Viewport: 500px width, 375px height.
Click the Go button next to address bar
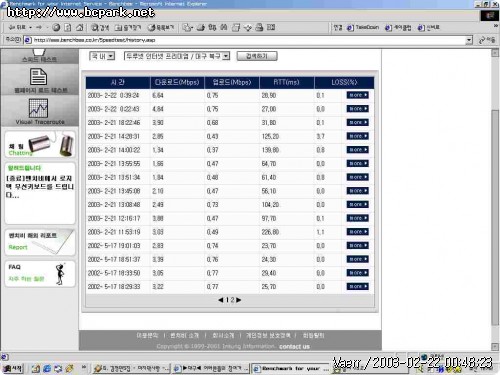pos(487,40)
